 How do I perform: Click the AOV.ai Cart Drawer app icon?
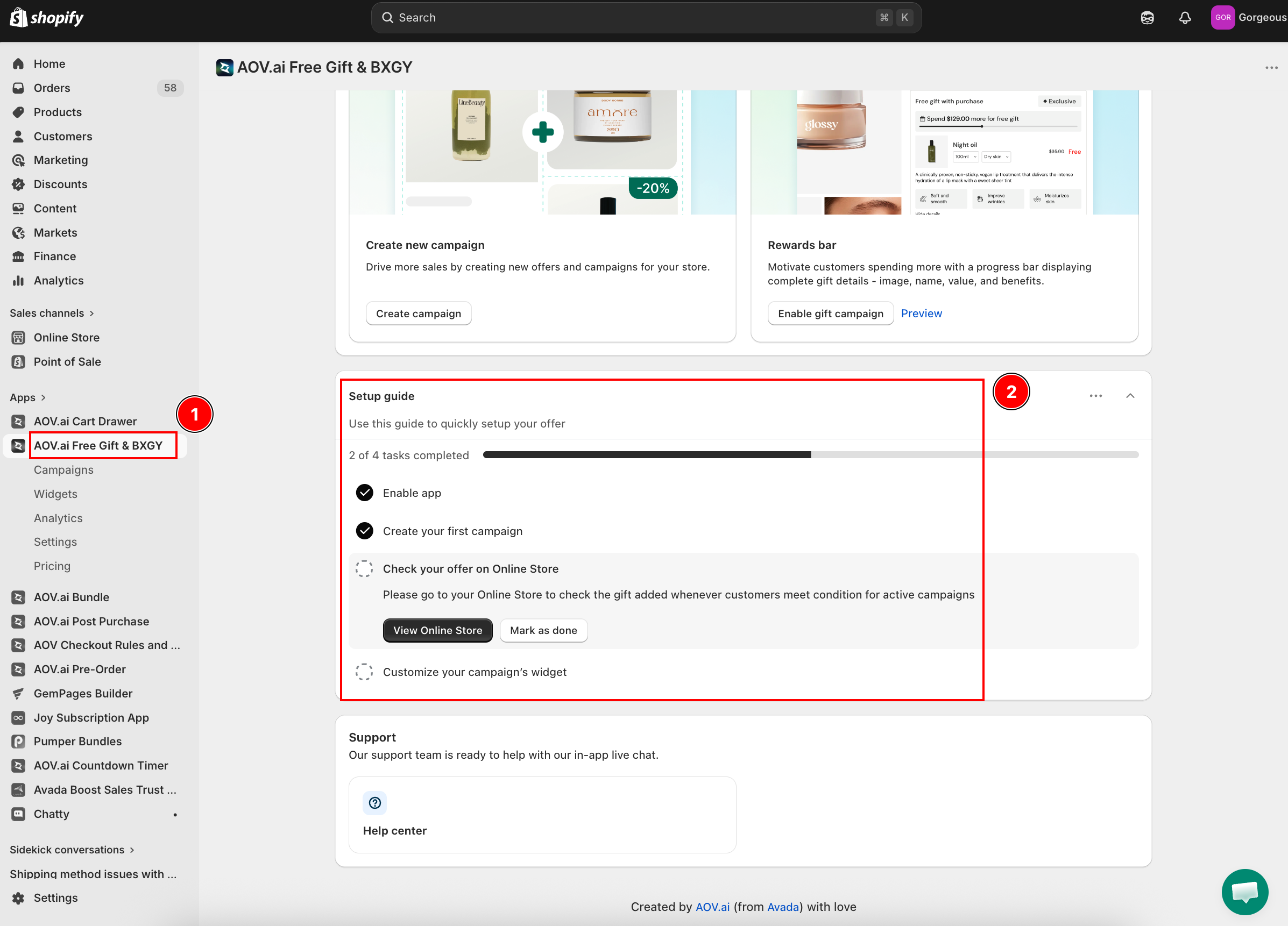coord(18,421)
